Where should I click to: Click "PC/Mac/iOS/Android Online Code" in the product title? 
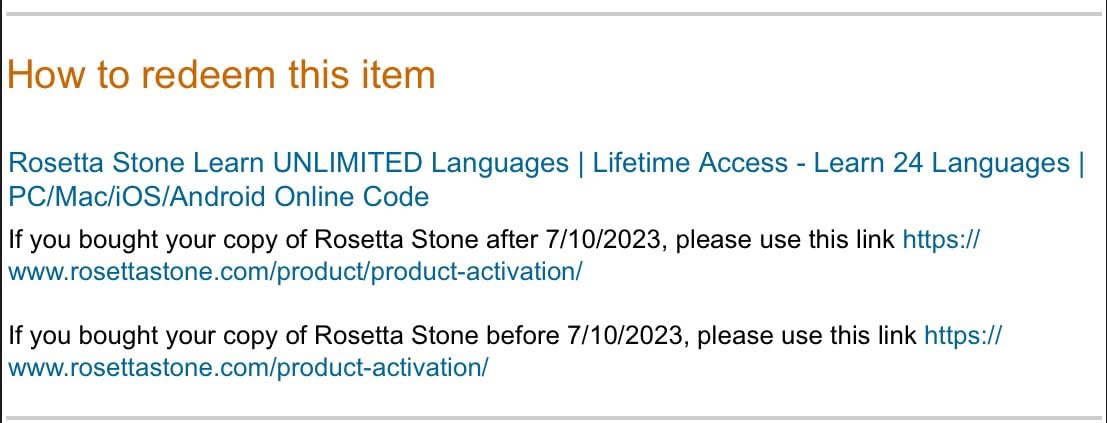(x=218, y=196)
